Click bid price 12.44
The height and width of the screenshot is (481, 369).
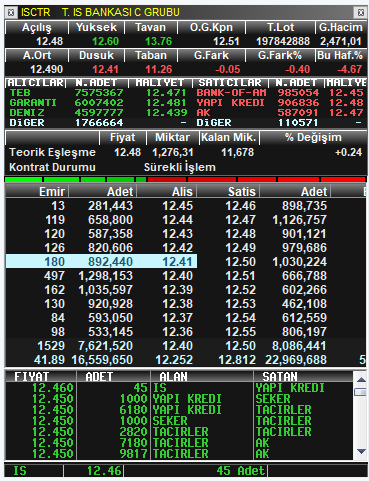[177, 220]
